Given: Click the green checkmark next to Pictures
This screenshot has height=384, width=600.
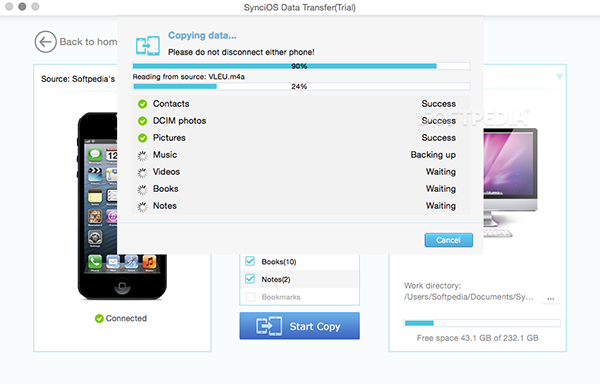Looking at the screenshot, I should point(142,138).
